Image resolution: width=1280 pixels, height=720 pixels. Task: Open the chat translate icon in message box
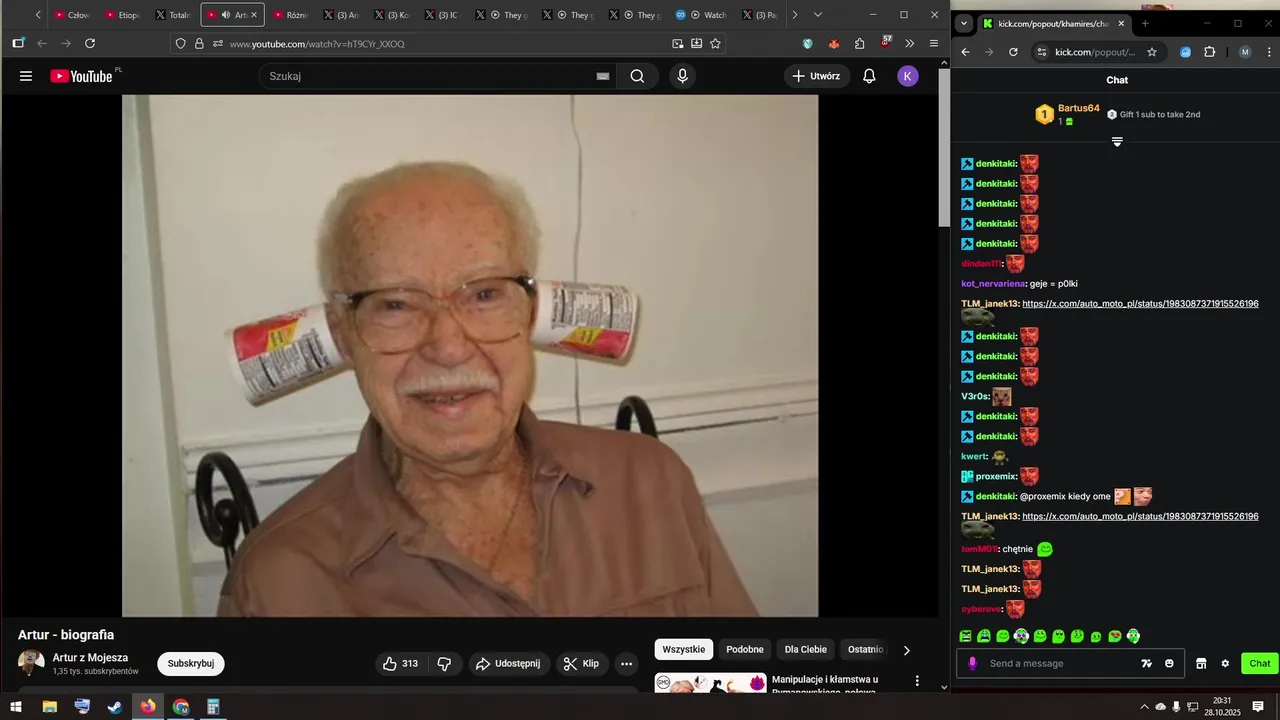click(x=1146, y=664)
